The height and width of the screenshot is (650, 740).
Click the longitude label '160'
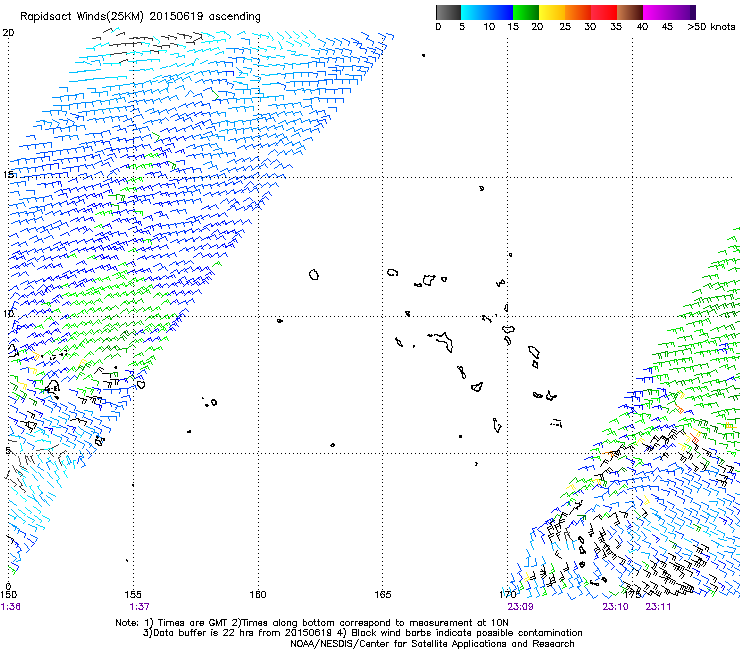point(258,594)
